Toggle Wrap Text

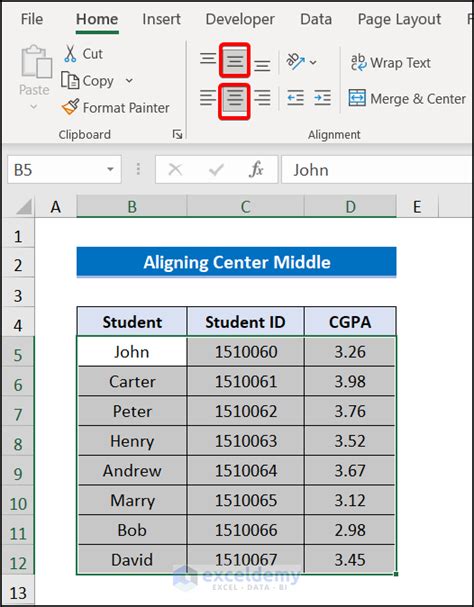point(391,62)
